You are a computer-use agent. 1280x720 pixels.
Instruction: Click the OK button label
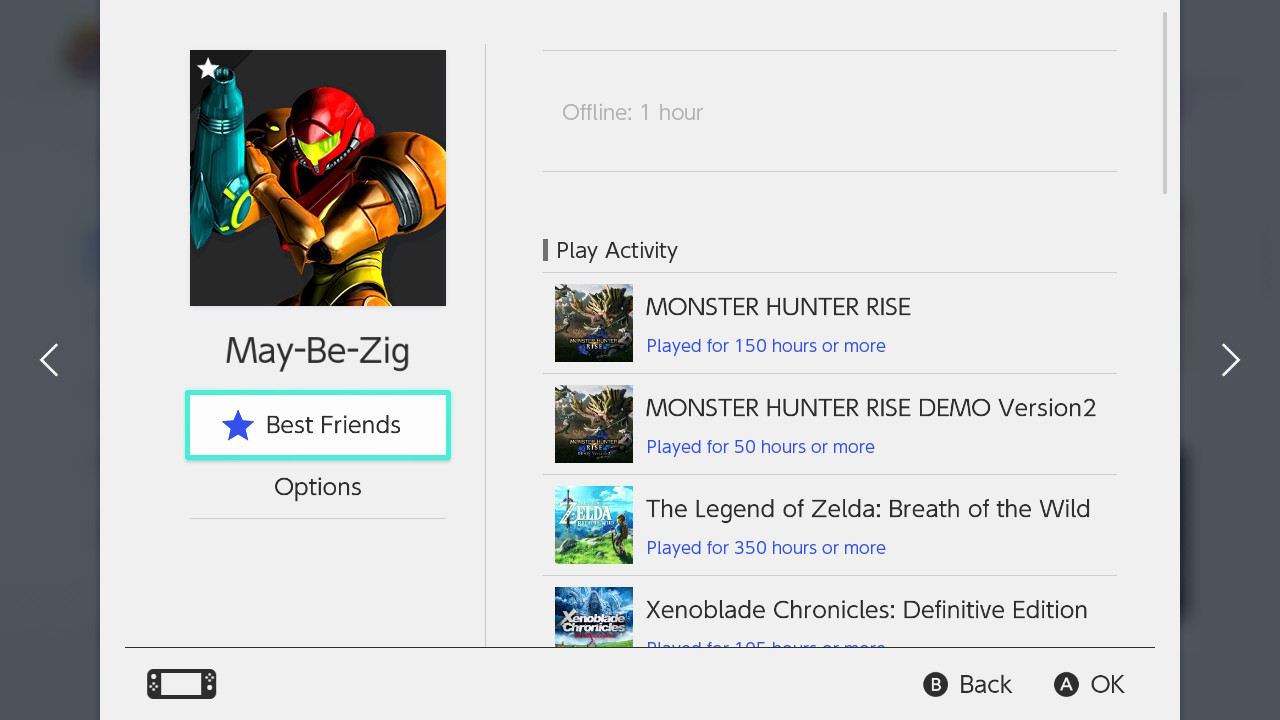coord(1107,684)
